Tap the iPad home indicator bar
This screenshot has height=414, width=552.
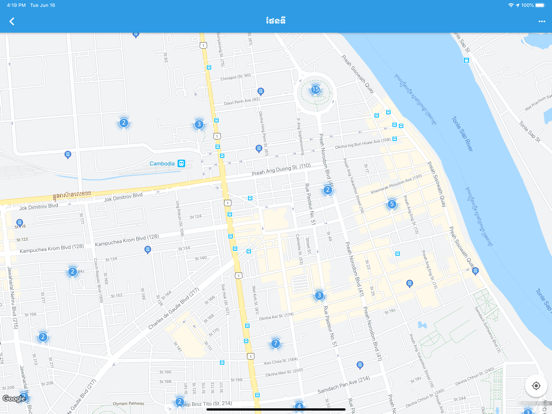click(276, 409)
